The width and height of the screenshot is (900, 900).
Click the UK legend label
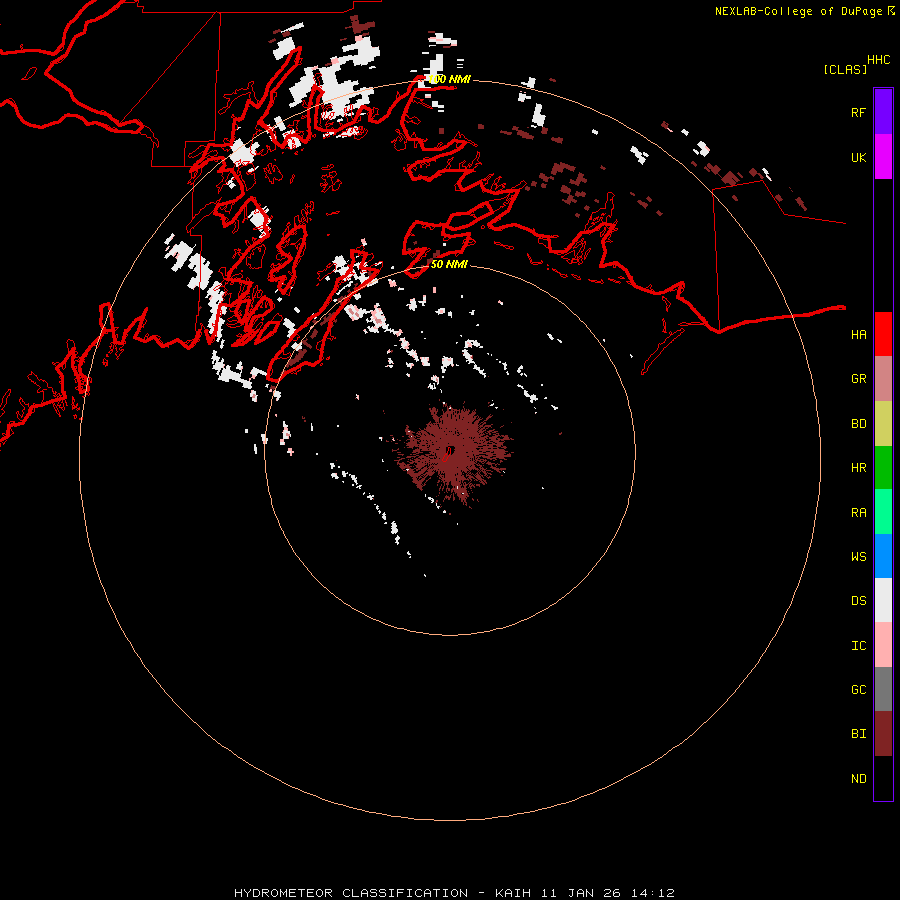(x=858, y=157)
